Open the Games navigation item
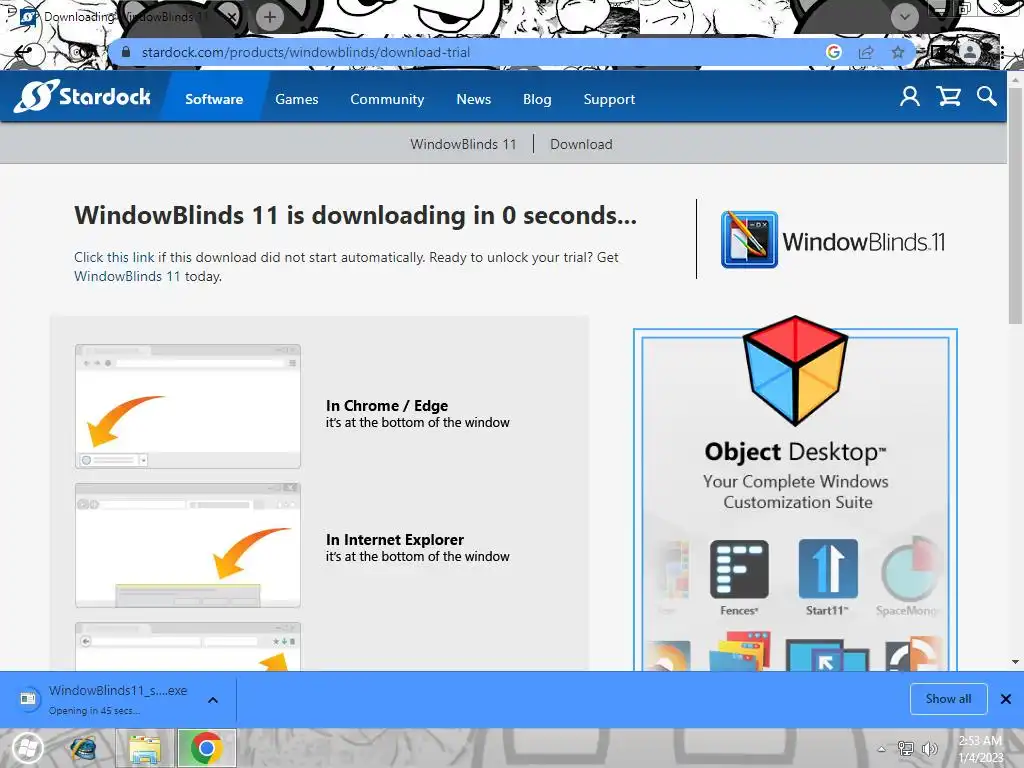The height and width of the screenshot is (768, 1024). 296,99
